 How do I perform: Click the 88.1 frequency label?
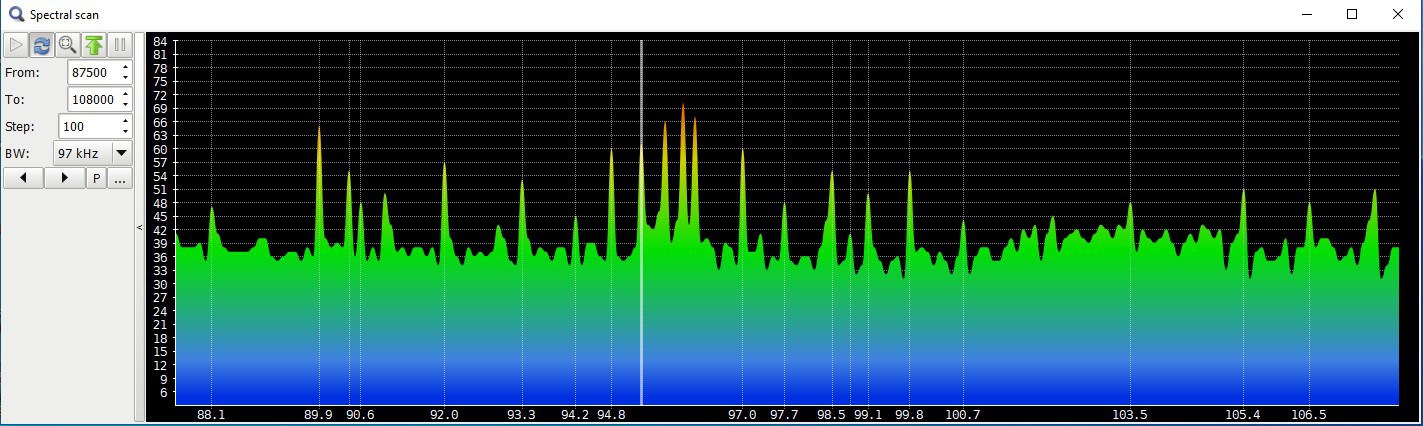(x=211, y=414)
